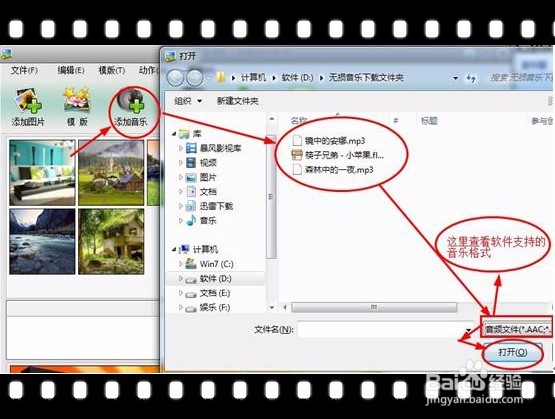This screenshot has height=419, width=555.
Task: Open the 文件(F) menu
Action: point(24,70)
